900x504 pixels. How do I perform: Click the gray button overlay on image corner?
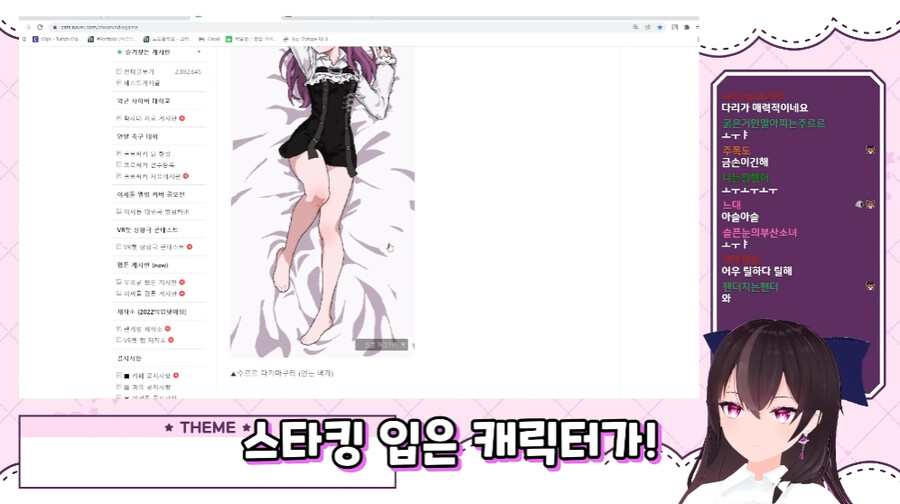382,345
